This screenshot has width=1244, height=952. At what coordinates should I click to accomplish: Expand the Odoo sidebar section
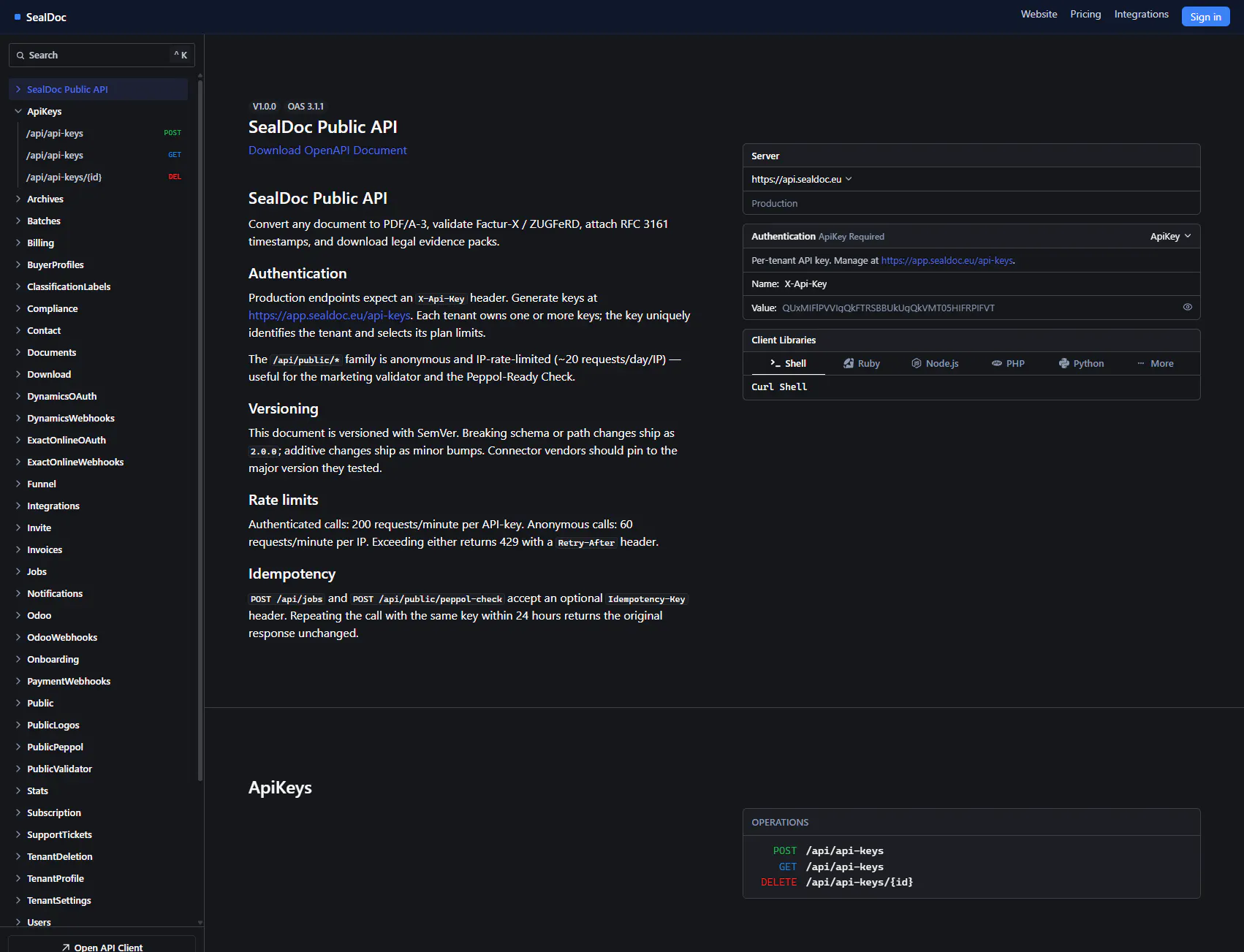(98, 615)
